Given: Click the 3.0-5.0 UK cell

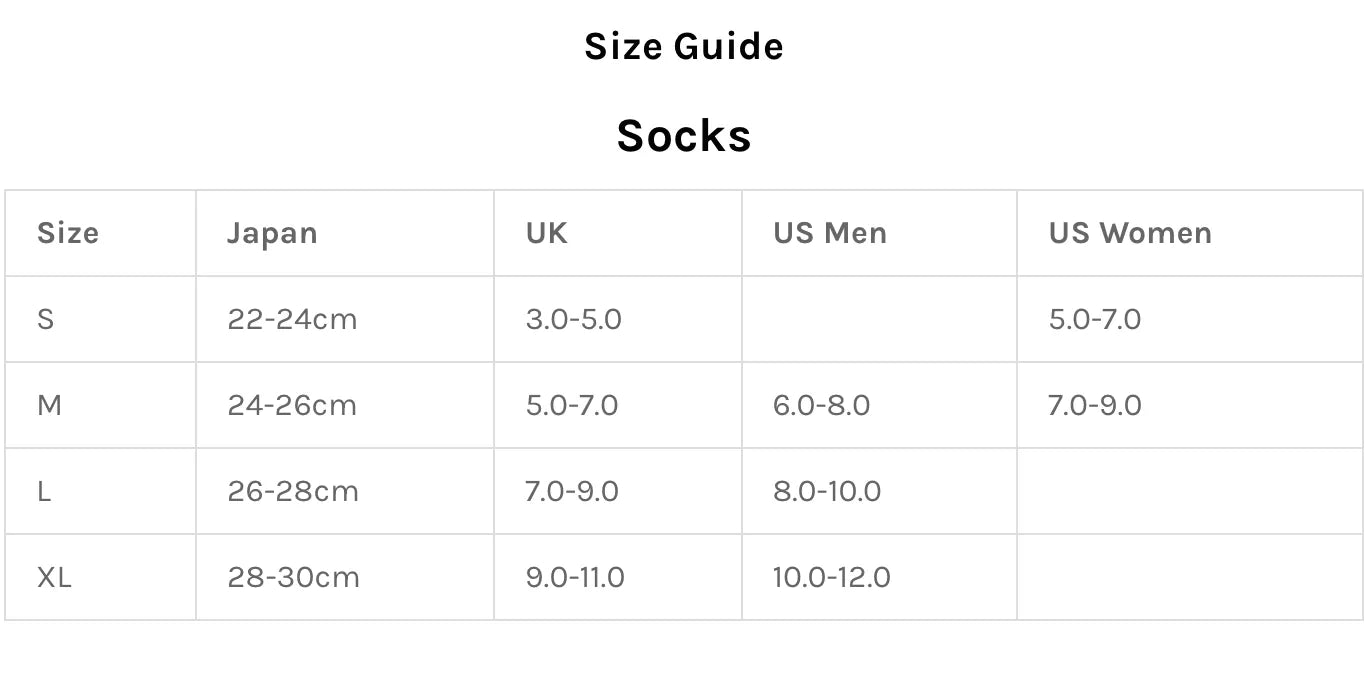Looking at the screenshot, I should point(574,319).
